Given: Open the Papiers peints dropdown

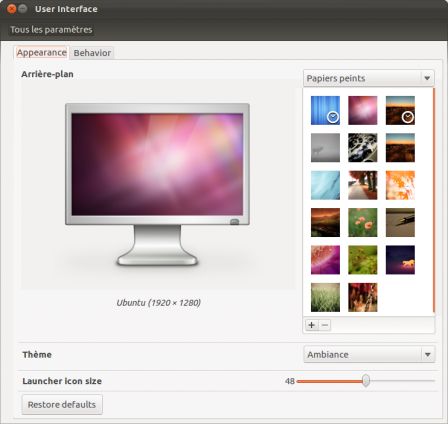Looking at the screenshot, I should pyautogui.click(x=369, y=78).
